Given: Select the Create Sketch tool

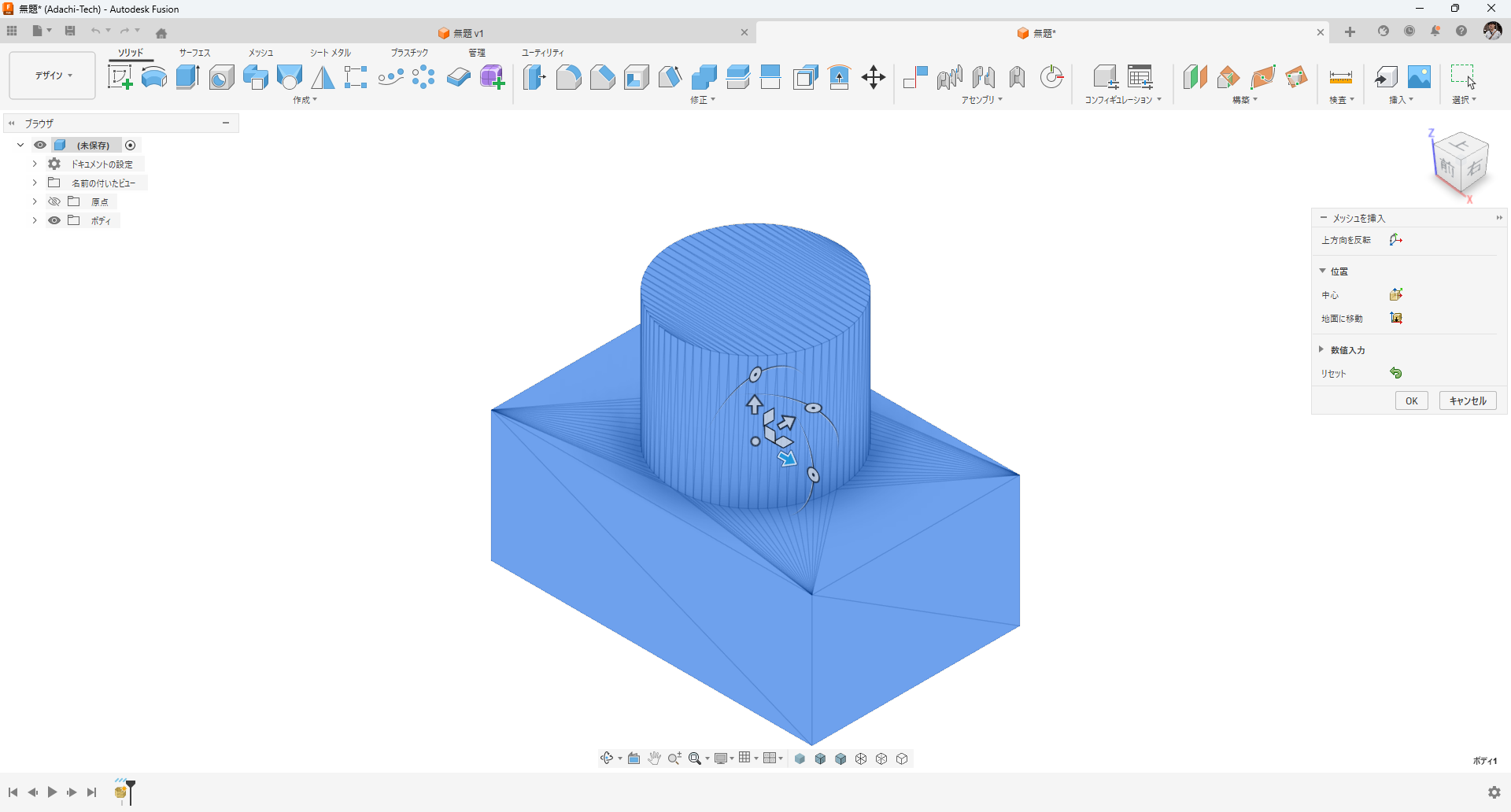Looking at the screenshot, I should (120, 77).
